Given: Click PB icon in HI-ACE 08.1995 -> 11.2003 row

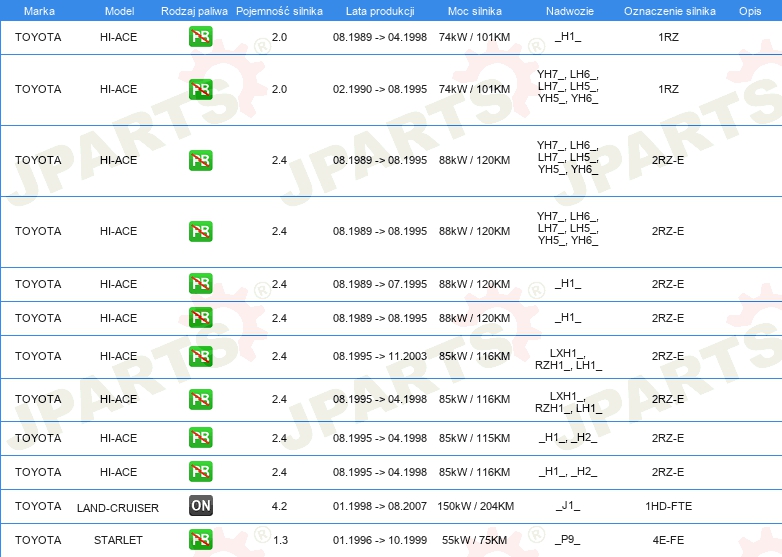Looking at the screenshot, I should click(x=200, y=356).
